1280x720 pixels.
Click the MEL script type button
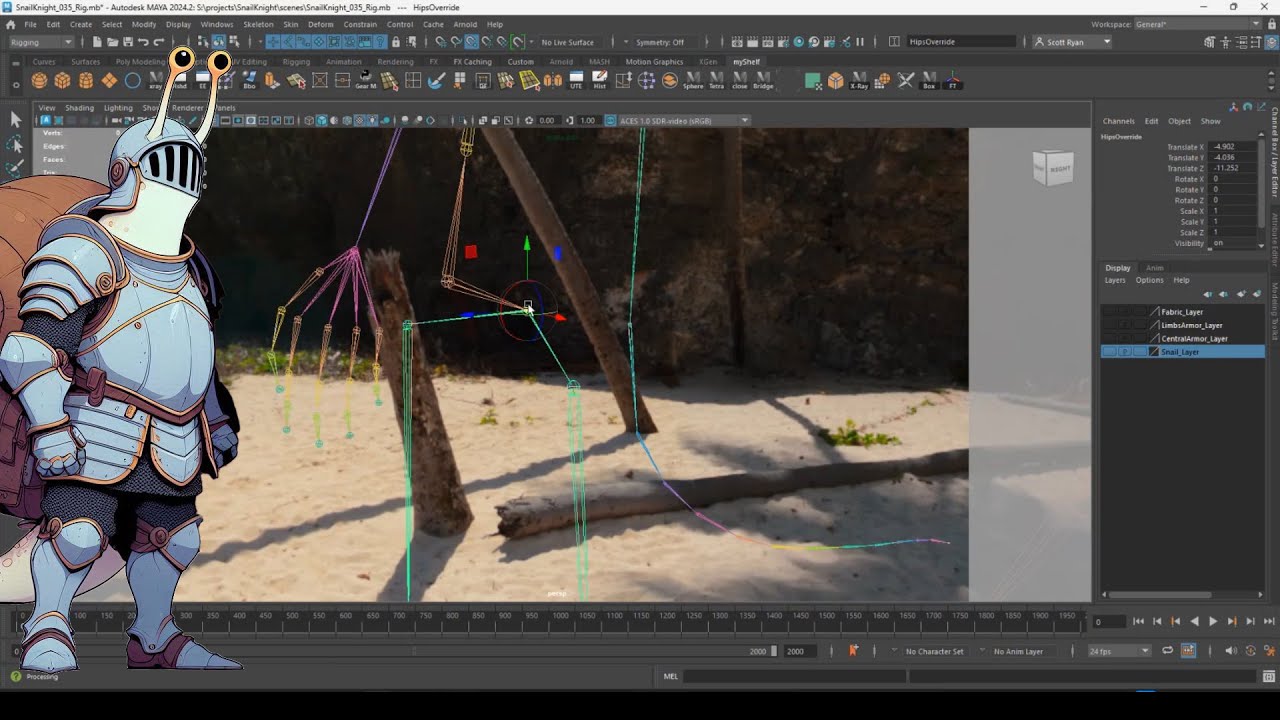[x=671, y=676]
